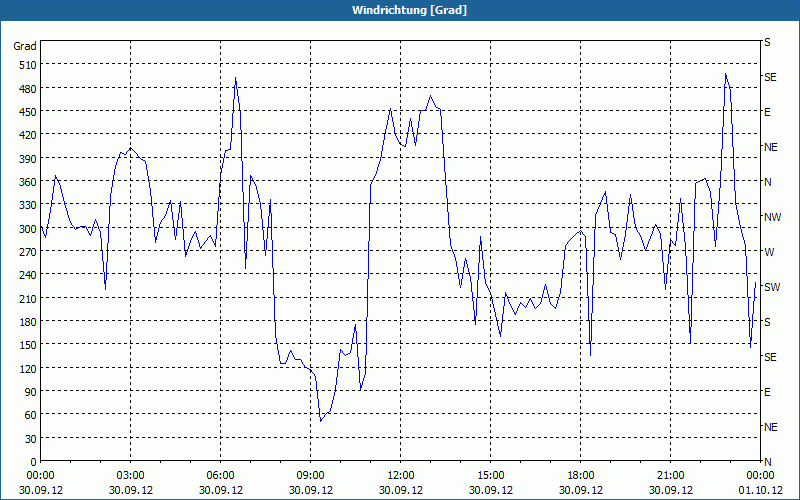Select the 180 degree axis value
The image size is (800, 500).
[28, 322]
